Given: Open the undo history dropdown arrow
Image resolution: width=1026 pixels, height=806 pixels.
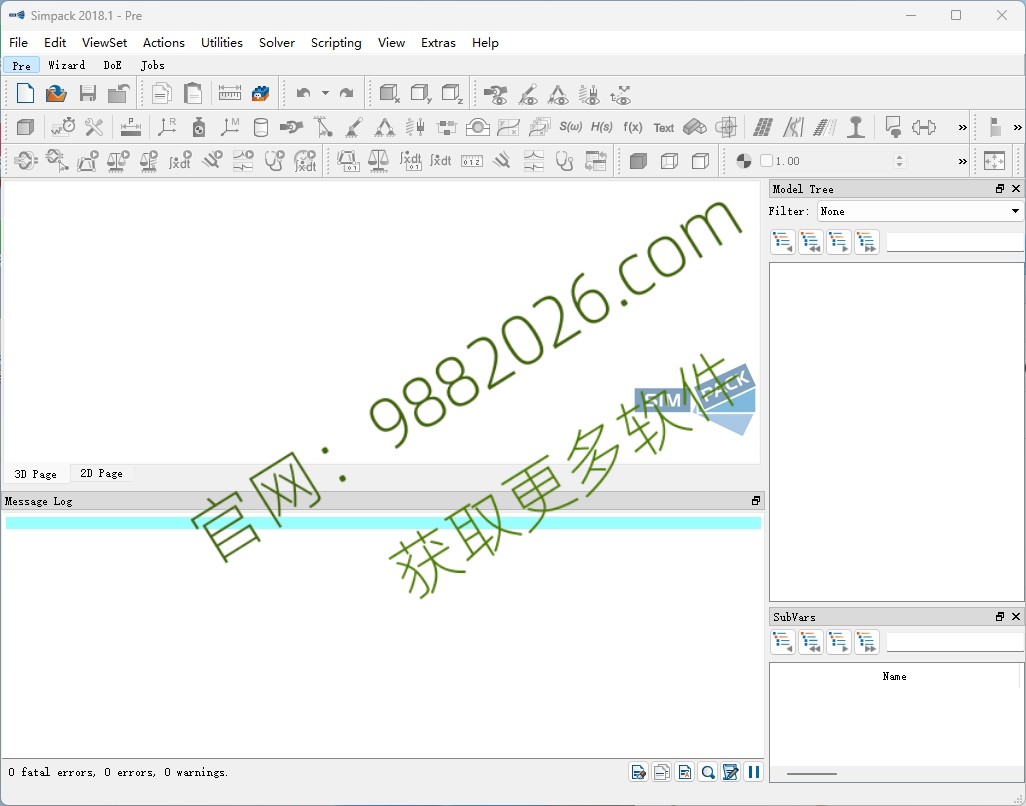Looking at the screenshot, I should [325, 94].
